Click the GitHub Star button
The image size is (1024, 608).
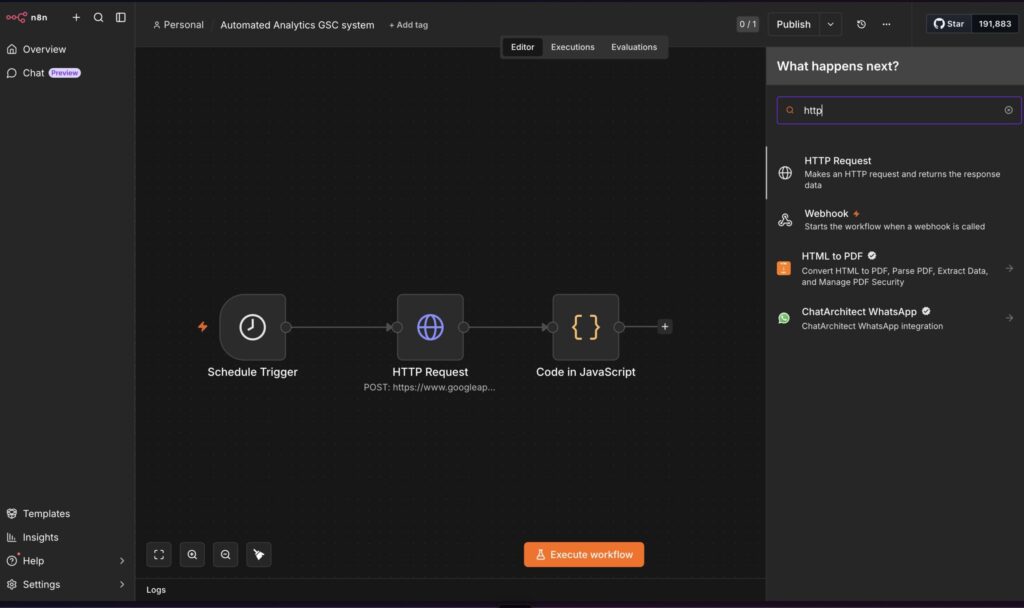(948, 24)
